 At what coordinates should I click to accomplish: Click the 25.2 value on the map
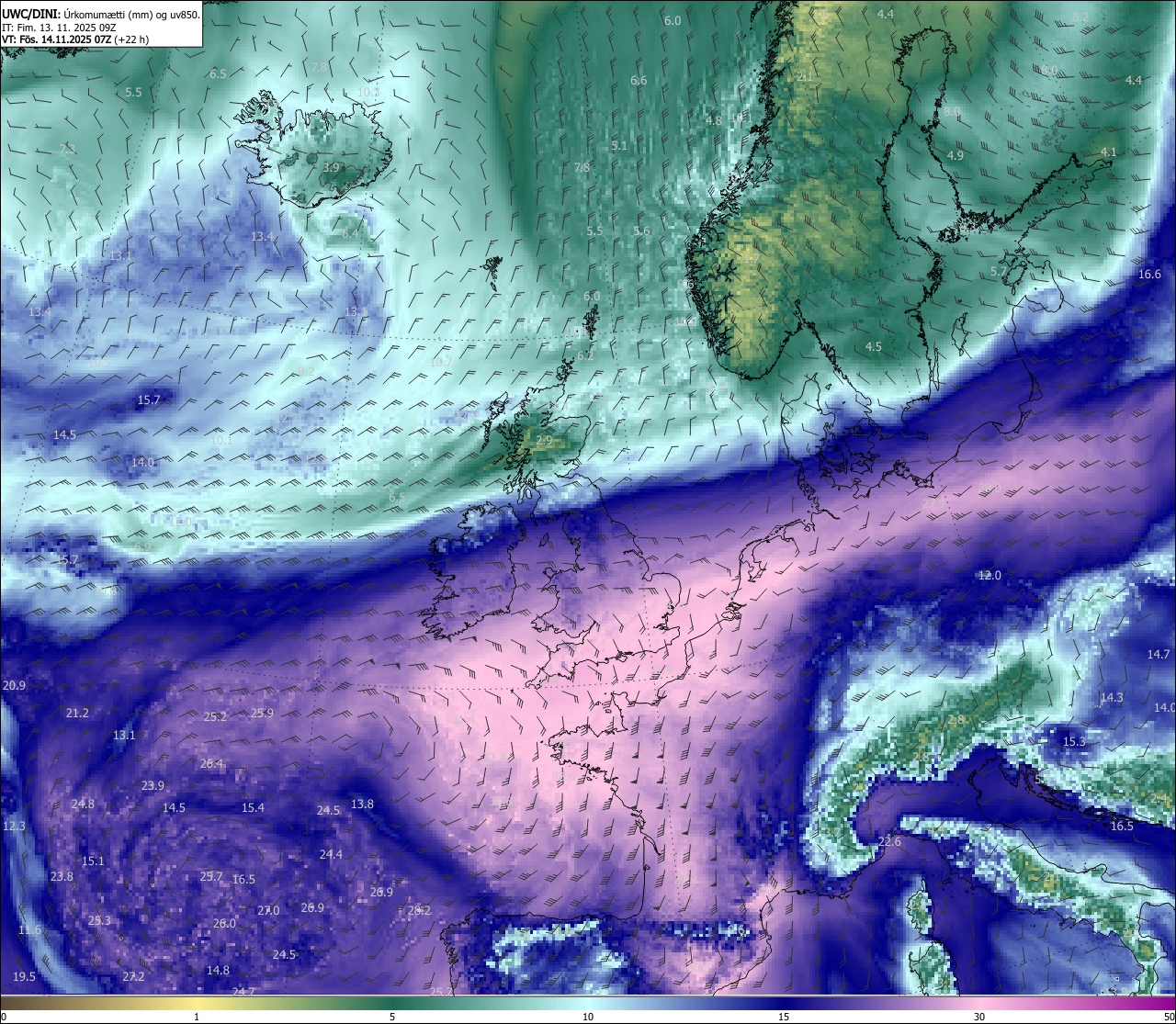tap(215, 716)
